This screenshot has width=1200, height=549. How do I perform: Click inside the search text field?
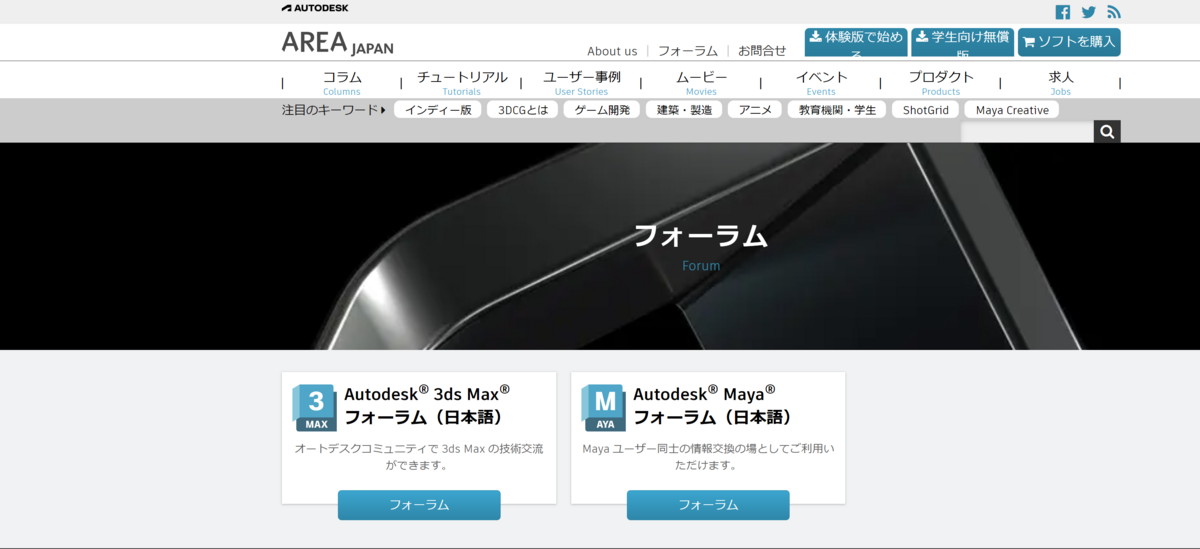click(1027, 131)
